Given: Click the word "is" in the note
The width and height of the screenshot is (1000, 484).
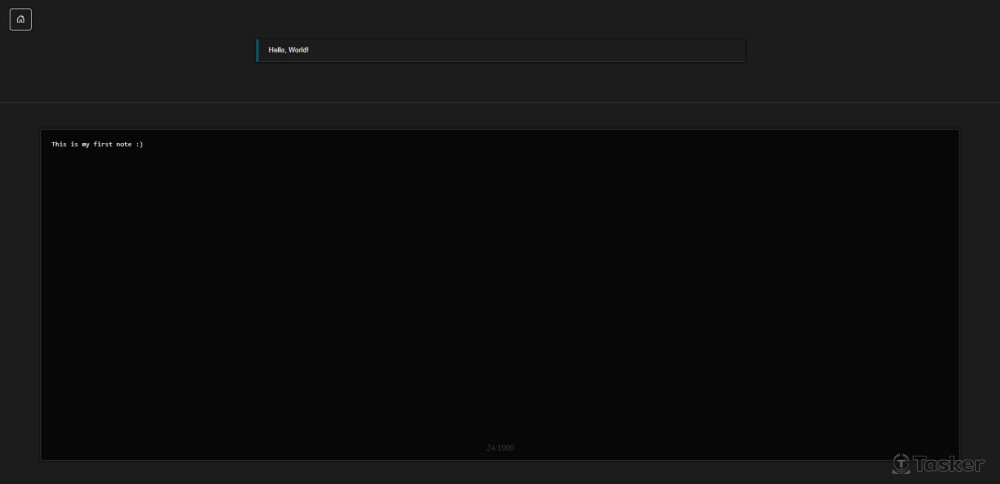Looking at the screenshot, I should pos(74,144).
